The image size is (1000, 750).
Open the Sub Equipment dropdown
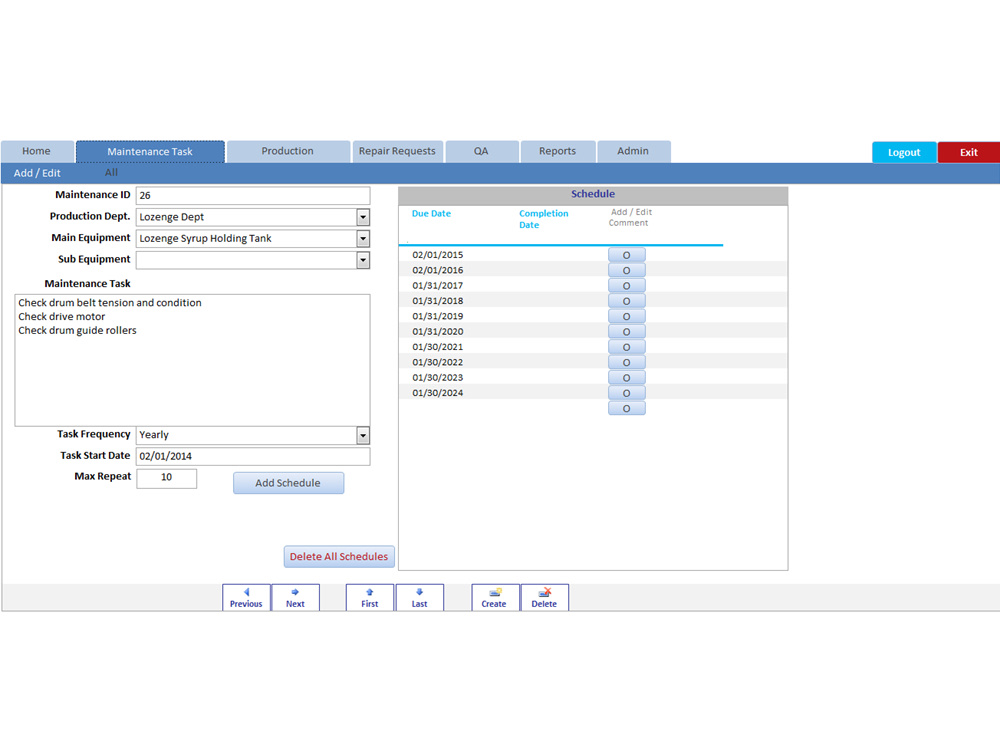362,259
